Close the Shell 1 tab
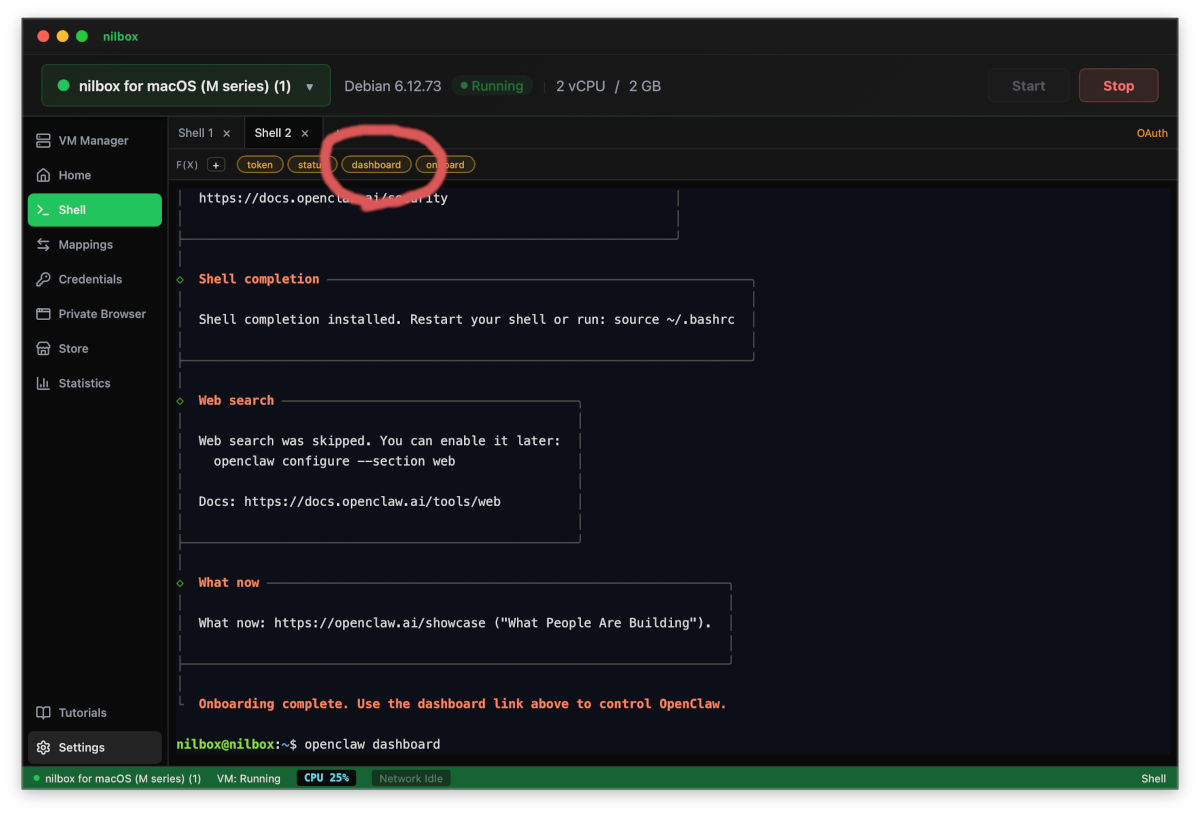This screenshot has height=815, width=1200. point(227,133)
